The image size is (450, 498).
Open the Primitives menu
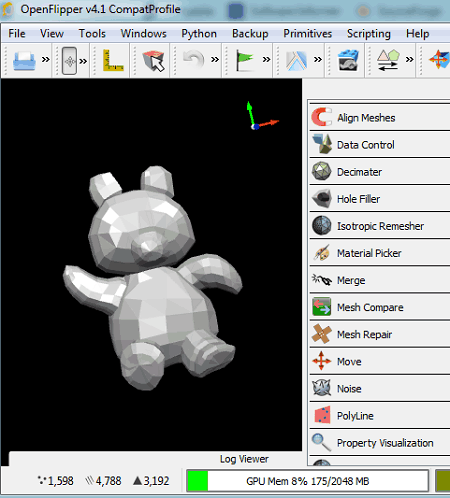(307, 34)
